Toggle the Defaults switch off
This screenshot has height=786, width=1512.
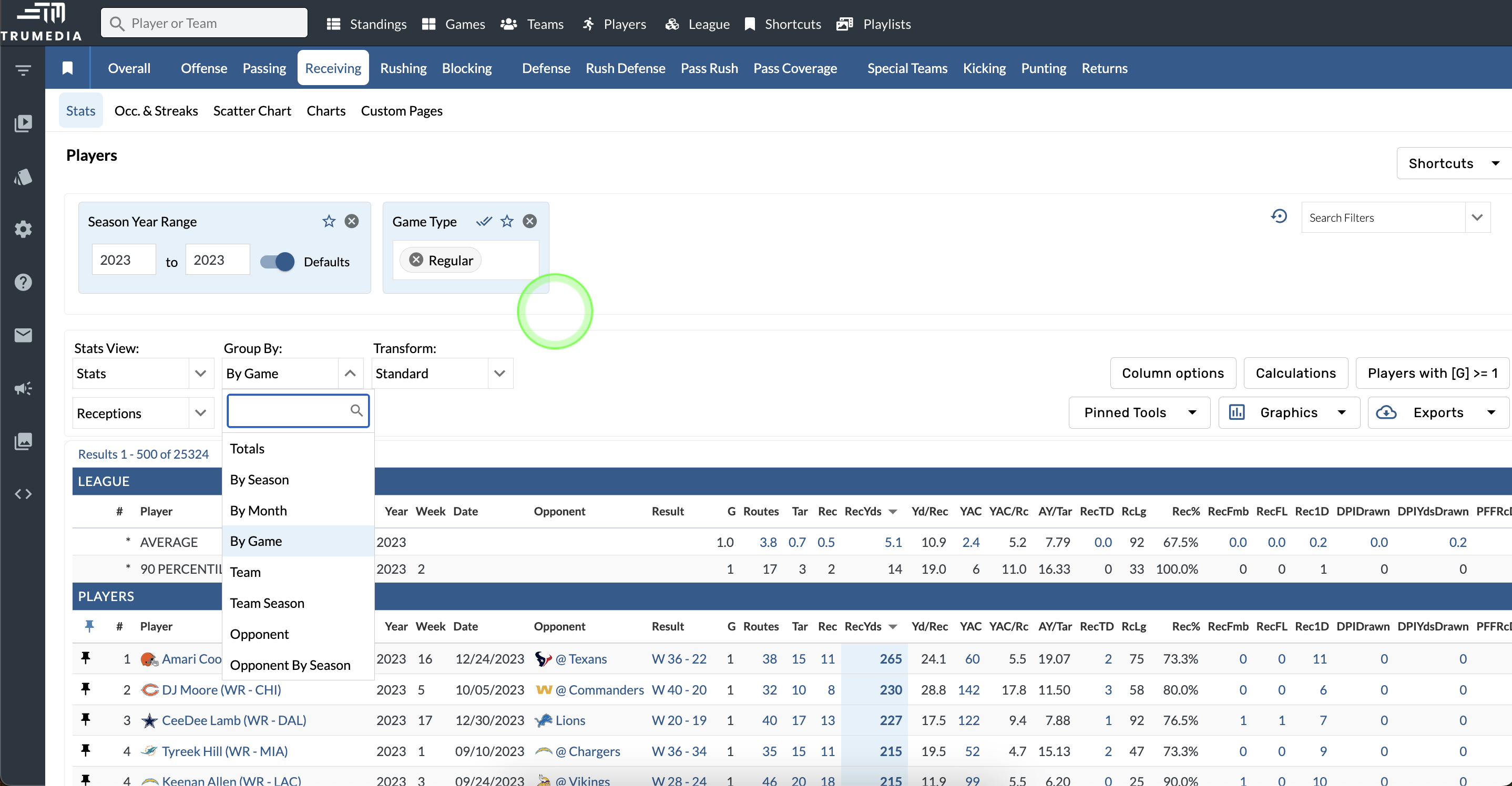pyautogui.click(x=278, y=262)
